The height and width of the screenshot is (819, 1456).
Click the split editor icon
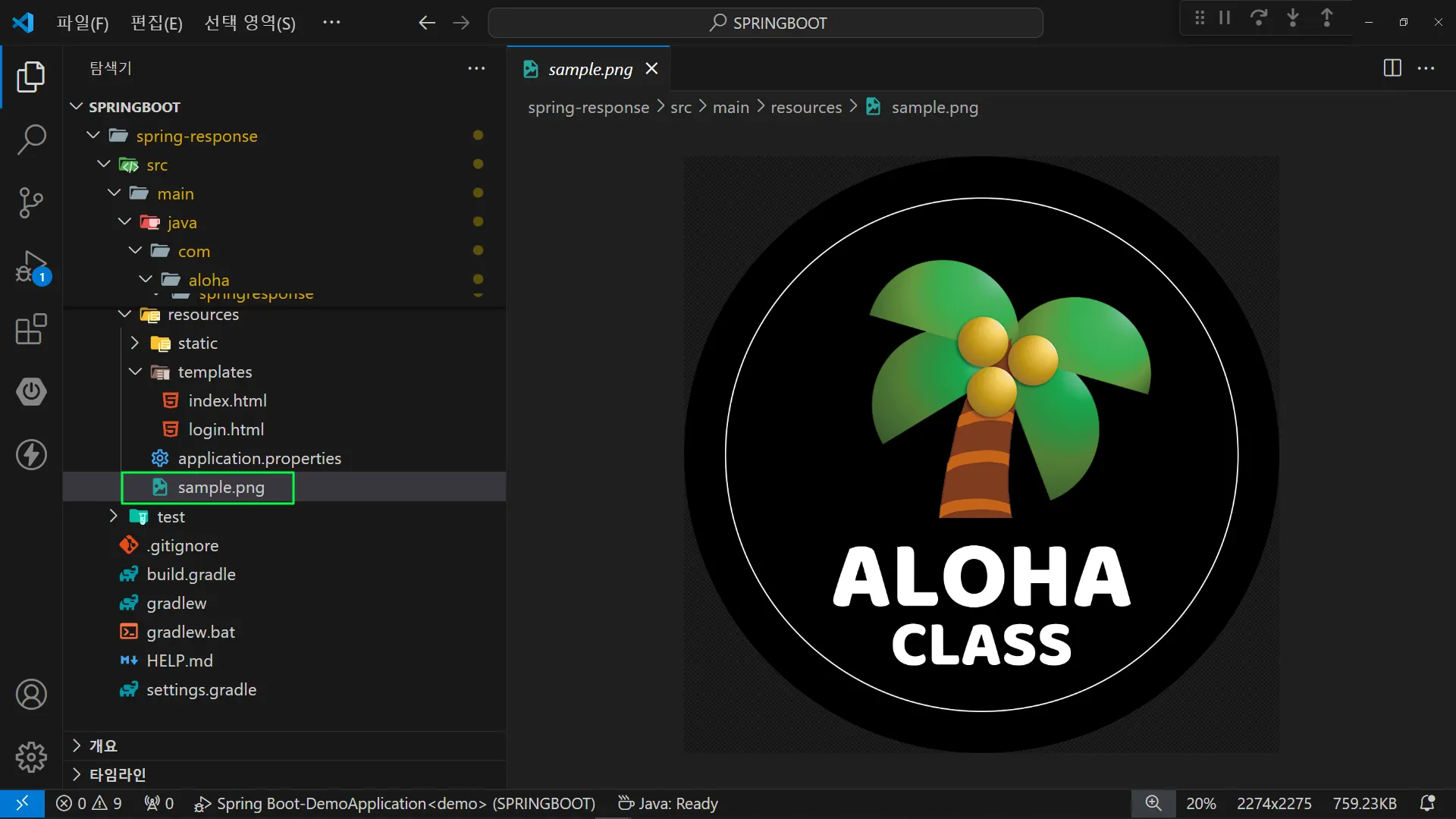pyautogui.click(x=1392, y=68)
